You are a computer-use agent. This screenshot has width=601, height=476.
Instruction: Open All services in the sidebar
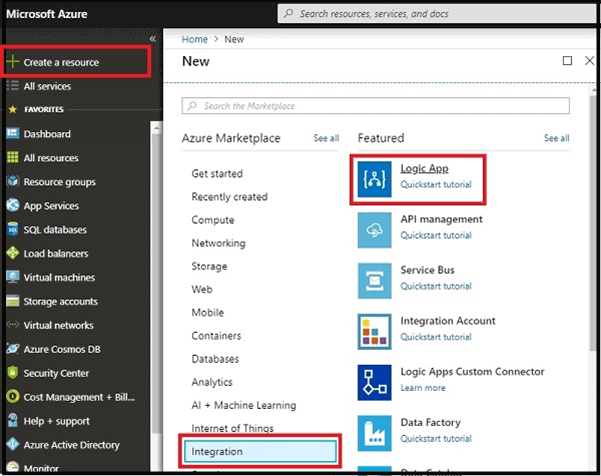[47, 86]
